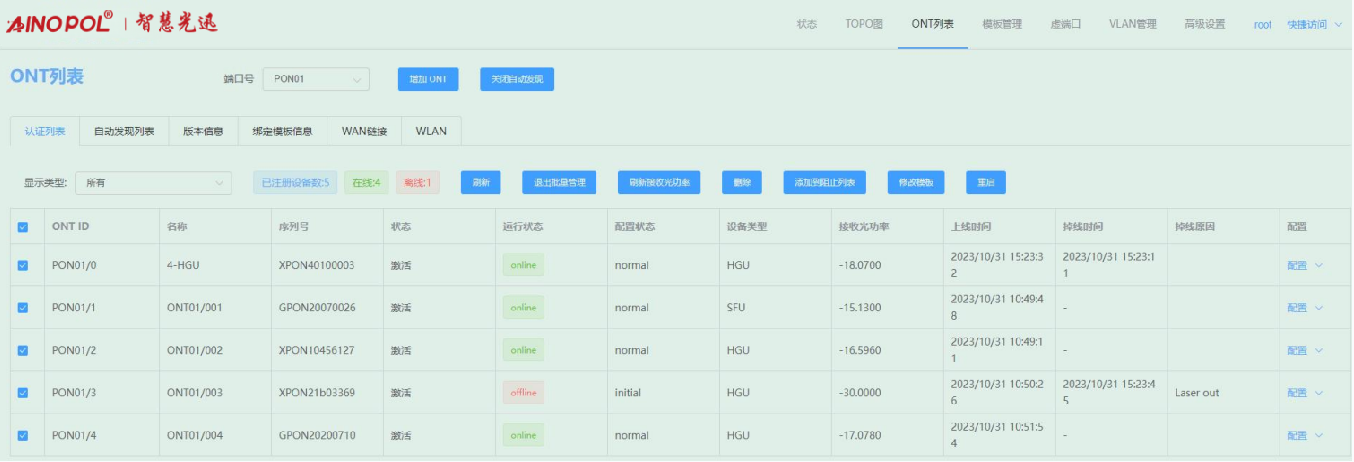Image resolution: width=1354 pixels, height=462 pixels.
Task: Click the red 离线:1 offline count tag
Action: click(x=418, y=182)
